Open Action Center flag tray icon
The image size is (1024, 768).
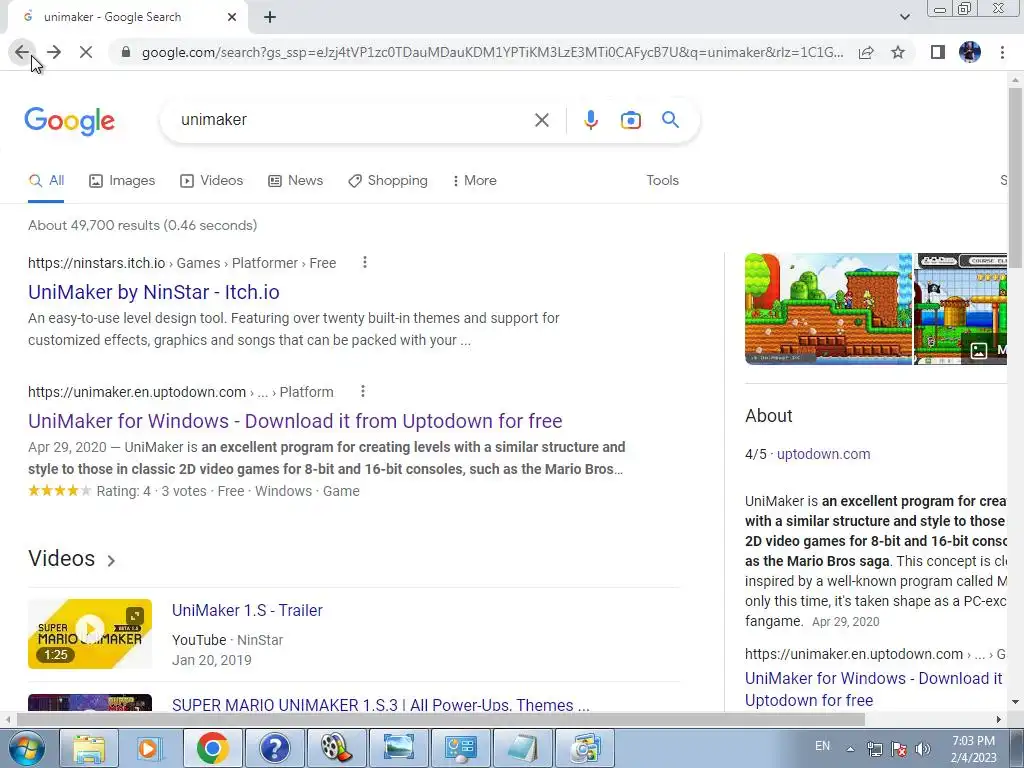(899, 749)
